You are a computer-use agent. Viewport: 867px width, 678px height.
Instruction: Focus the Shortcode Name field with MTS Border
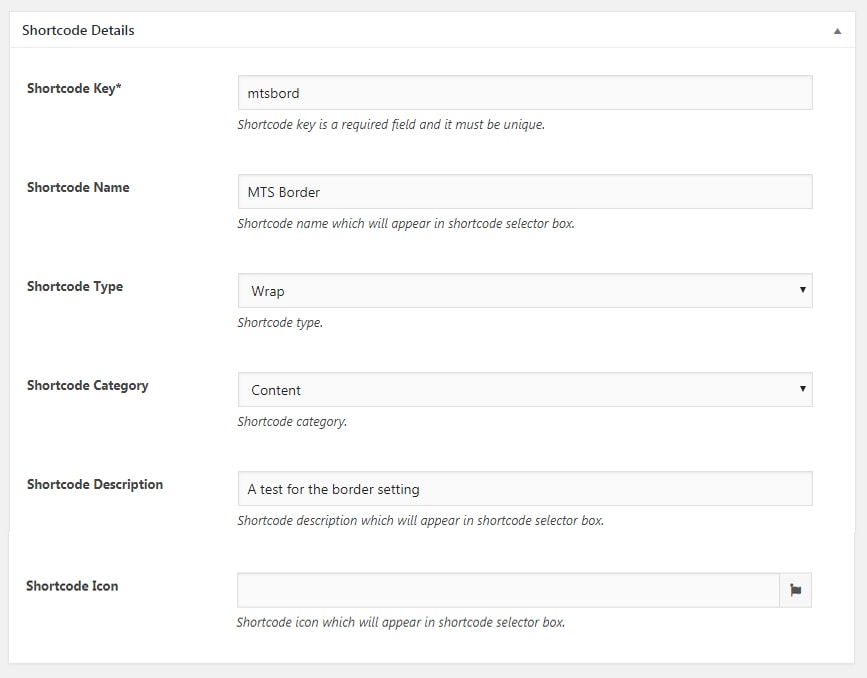pos(525,192)
